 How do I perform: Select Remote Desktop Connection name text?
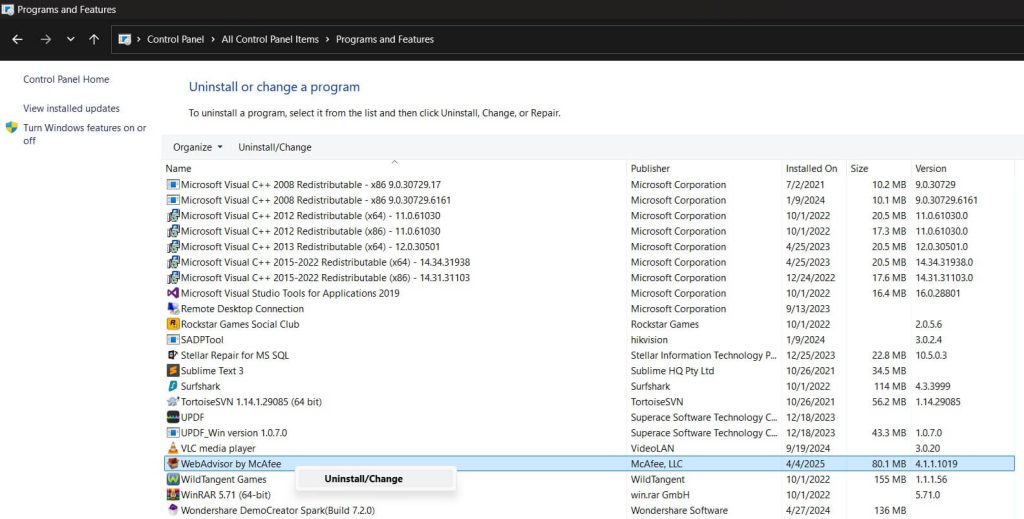coord(242,309)
